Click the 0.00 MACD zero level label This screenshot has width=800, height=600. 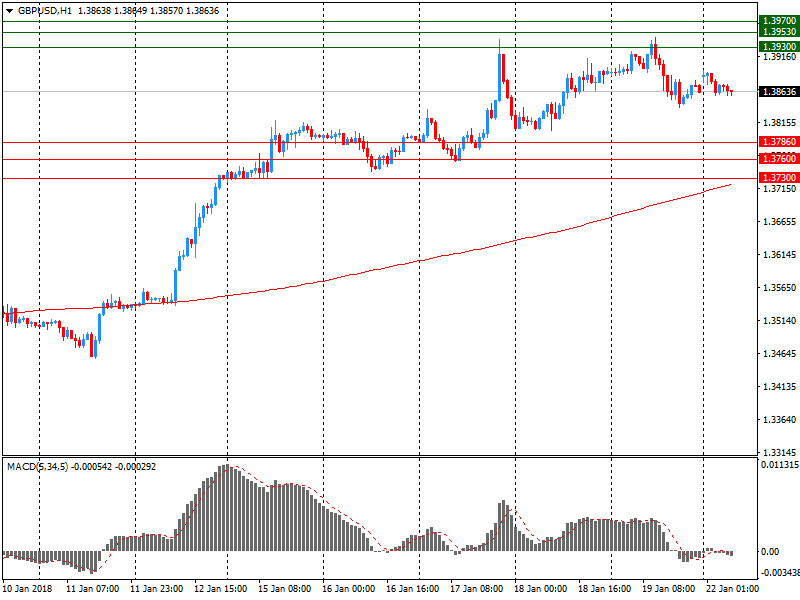(x=770, y=552)
